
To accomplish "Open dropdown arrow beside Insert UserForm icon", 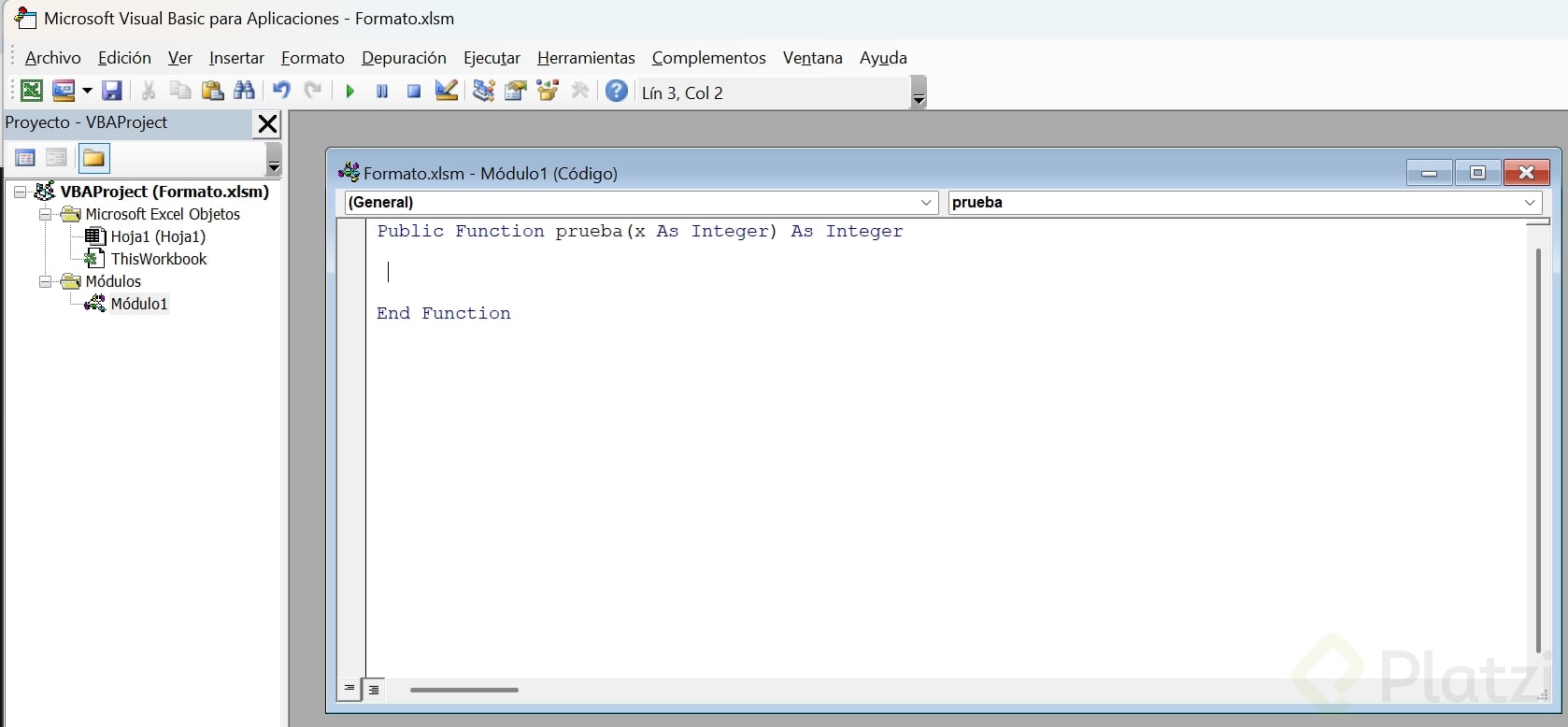I will click(87, 91).
